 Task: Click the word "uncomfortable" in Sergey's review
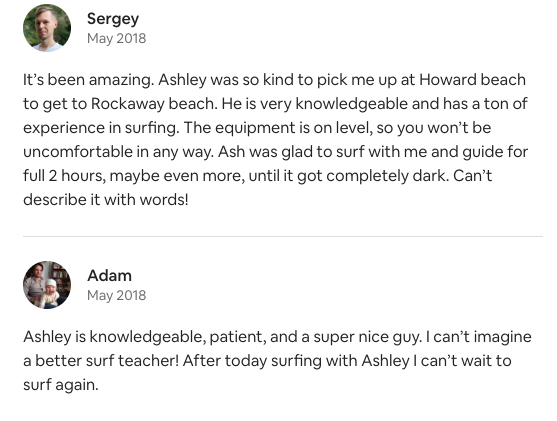[78, 152]
